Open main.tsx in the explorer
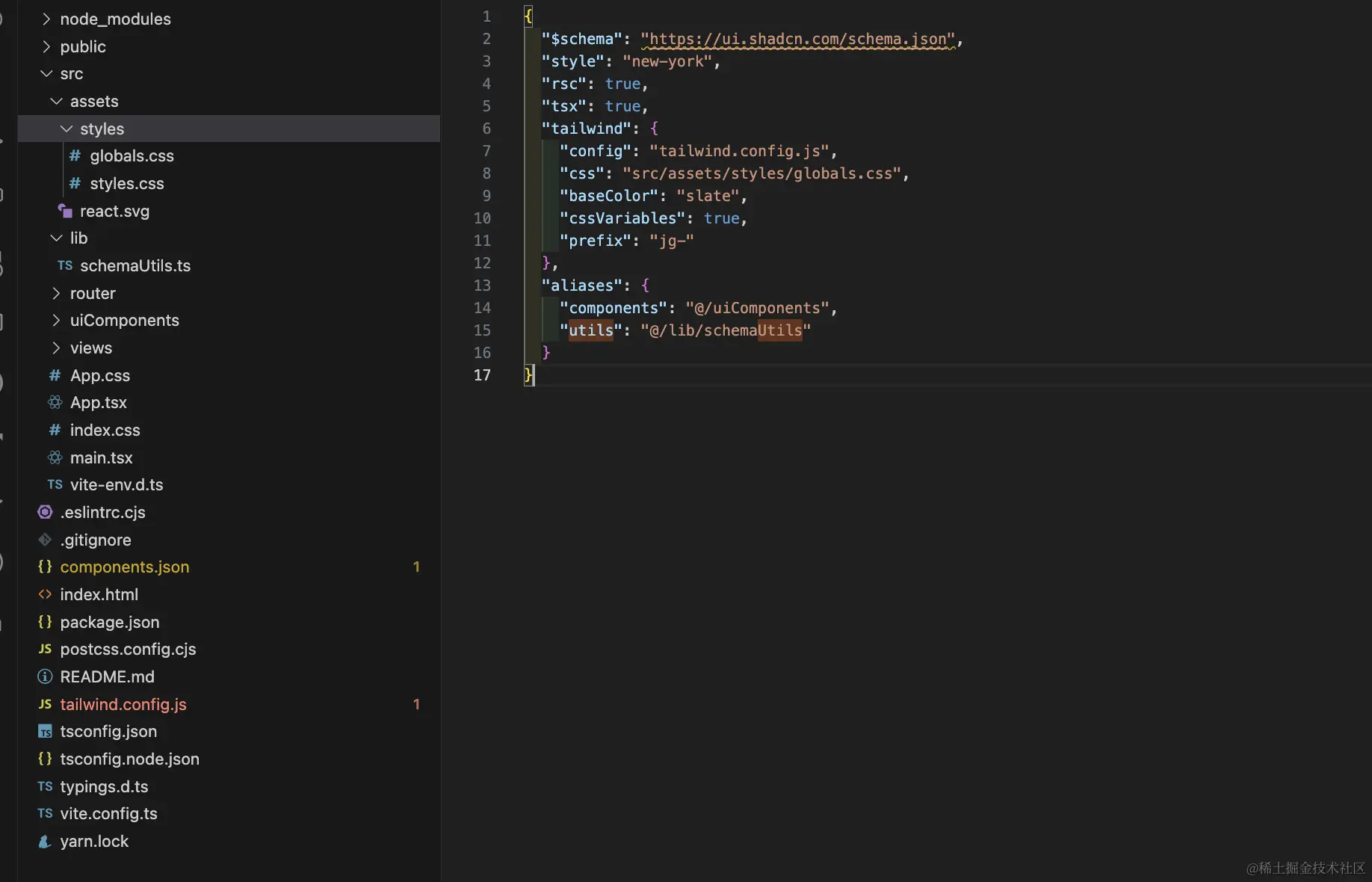The image size is (1372, 882). [102, 457]
